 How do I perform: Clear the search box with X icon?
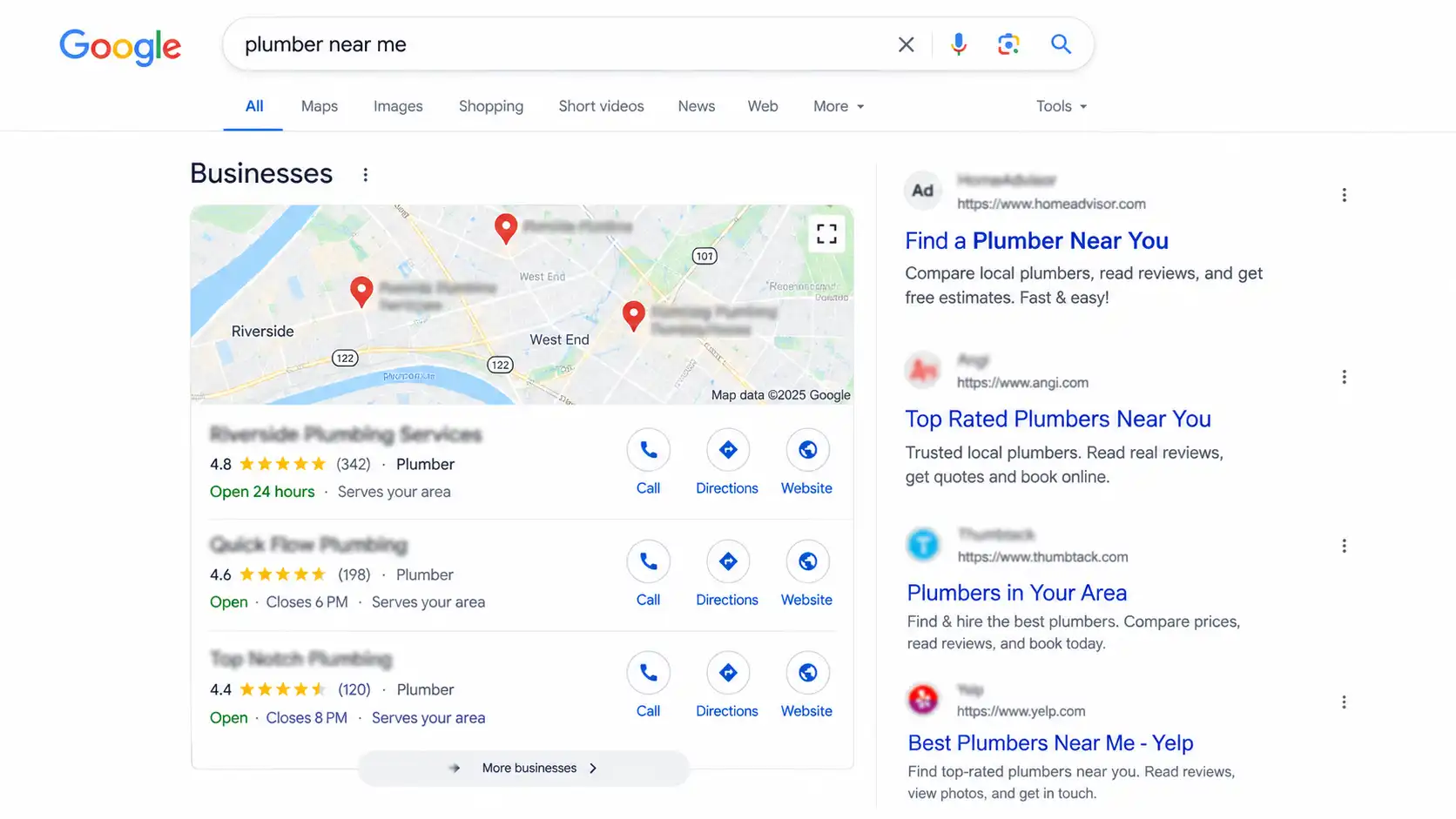click(x=906, y=44)
